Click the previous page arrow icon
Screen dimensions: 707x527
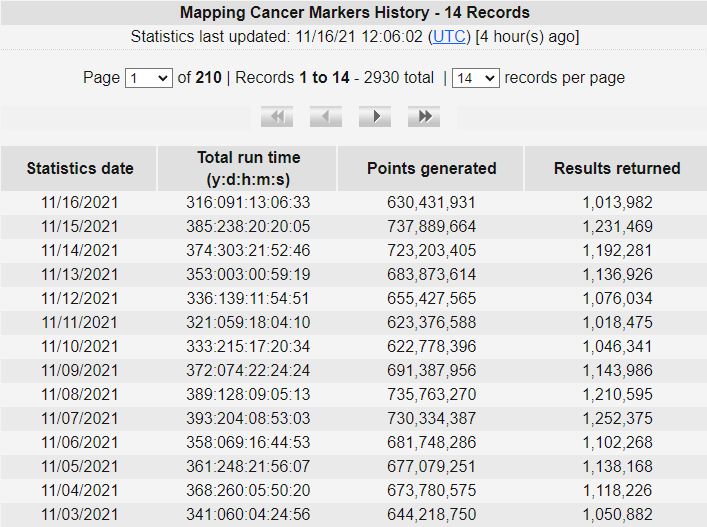pyautogui.click(x=326, y=117)
